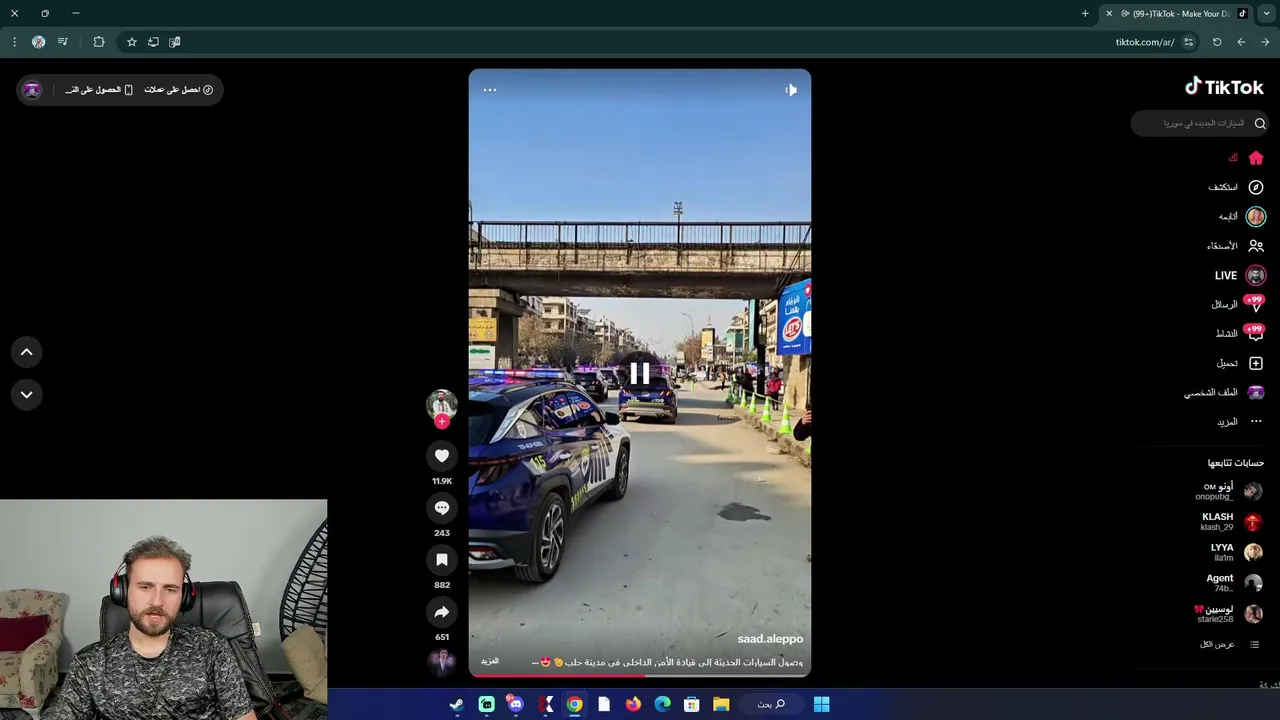The height and width of the screenshot is (720, 1280).
Task: Open the Activity notifications with 99+ badge
Action: click(x=1240, y=333)
